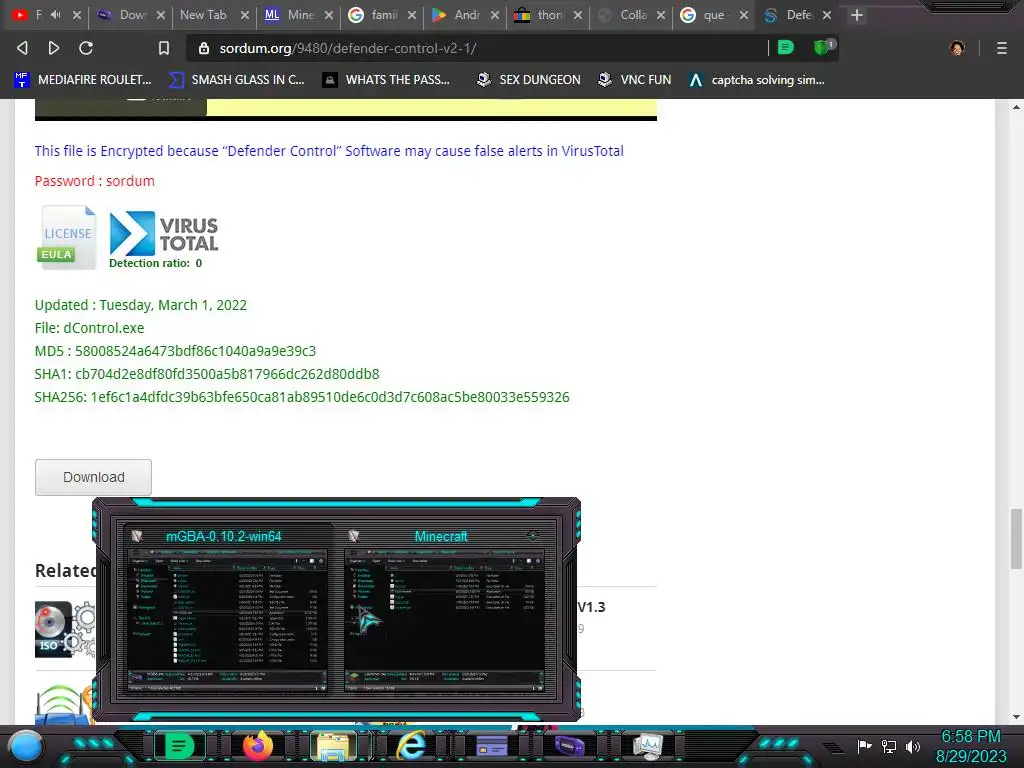Select mGBA-0.10.2-win64 window preview
Screen dimensions: 1024x768
[227, 609]
